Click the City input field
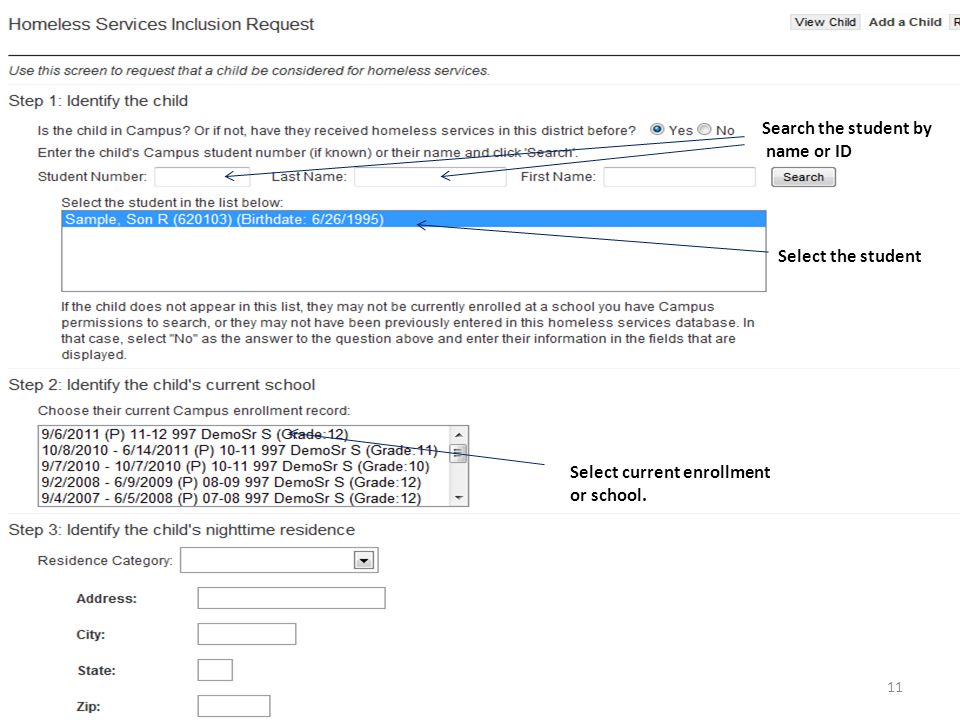The image size is (960, 720). pos(247,634)
